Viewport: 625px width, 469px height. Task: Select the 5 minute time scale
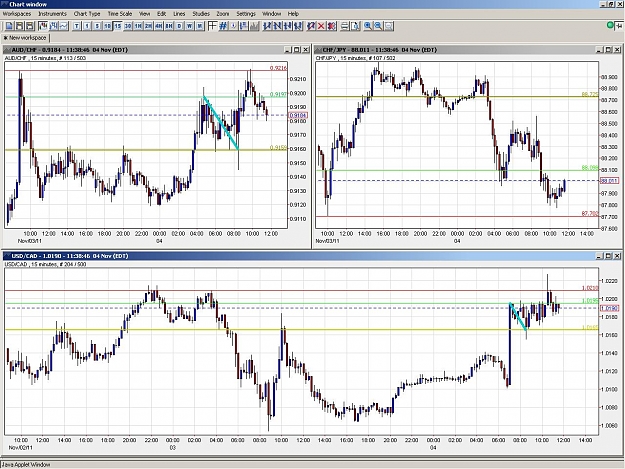(x=97, y=26)
